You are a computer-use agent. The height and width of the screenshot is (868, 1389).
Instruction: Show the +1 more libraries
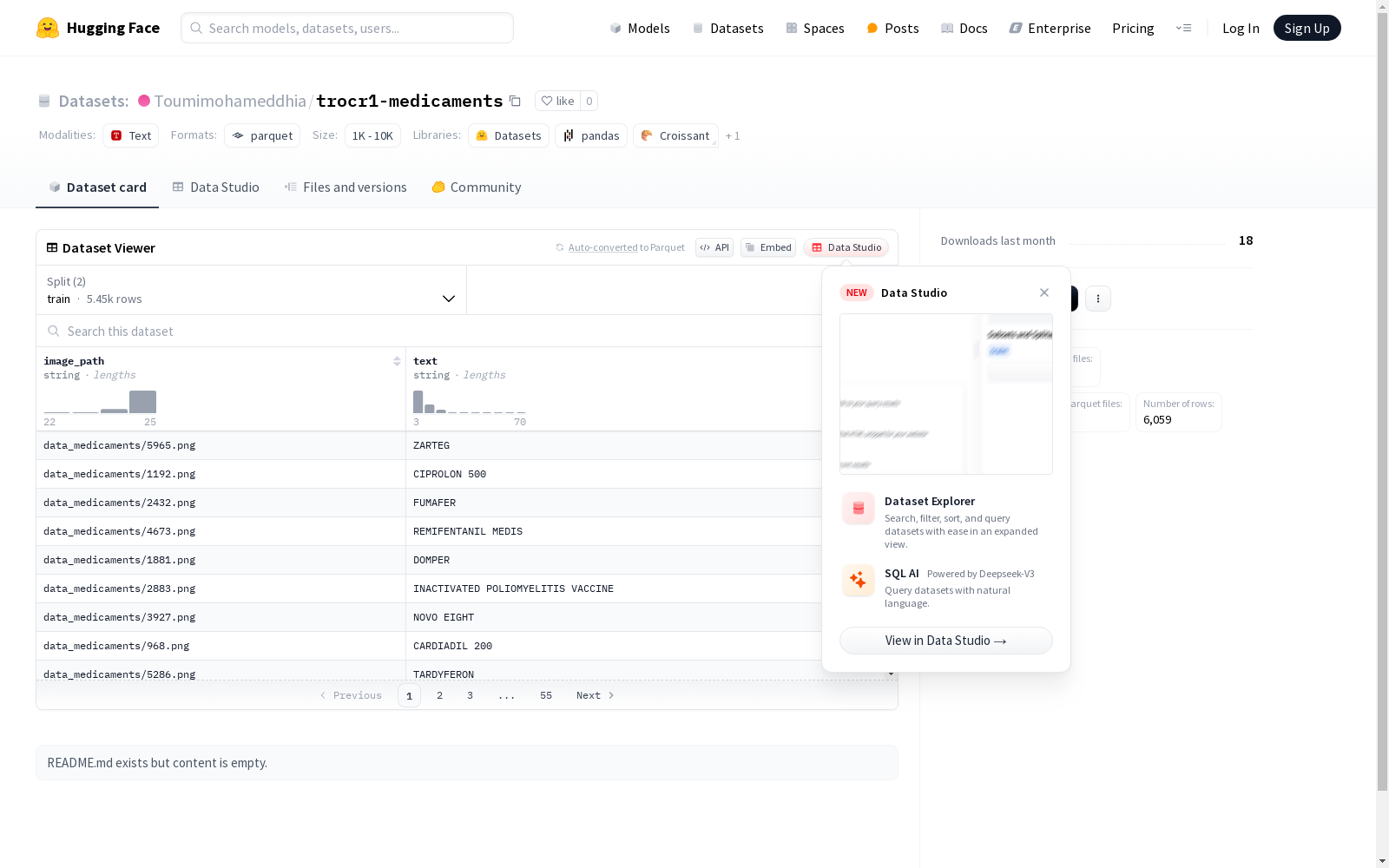click(x=733, y=135)
